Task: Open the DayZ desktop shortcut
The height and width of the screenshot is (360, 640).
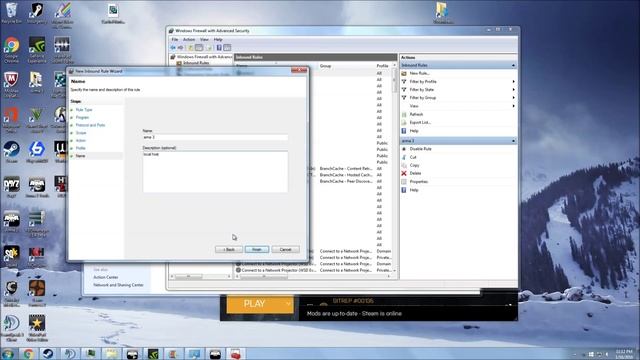Action: tap(11, 187)
